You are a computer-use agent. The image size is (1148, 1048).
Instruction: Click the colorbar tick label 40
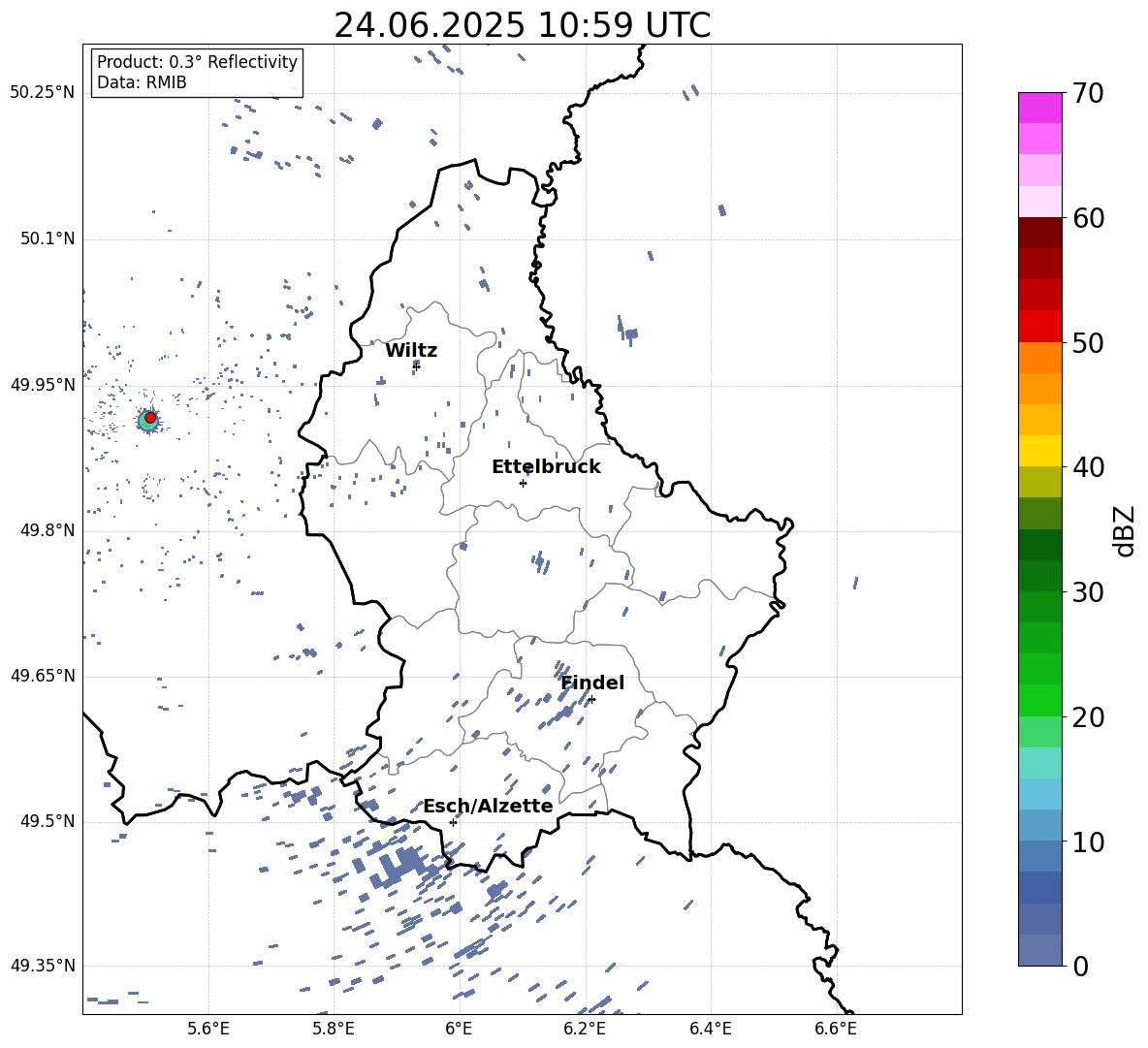click(1088, 467)
